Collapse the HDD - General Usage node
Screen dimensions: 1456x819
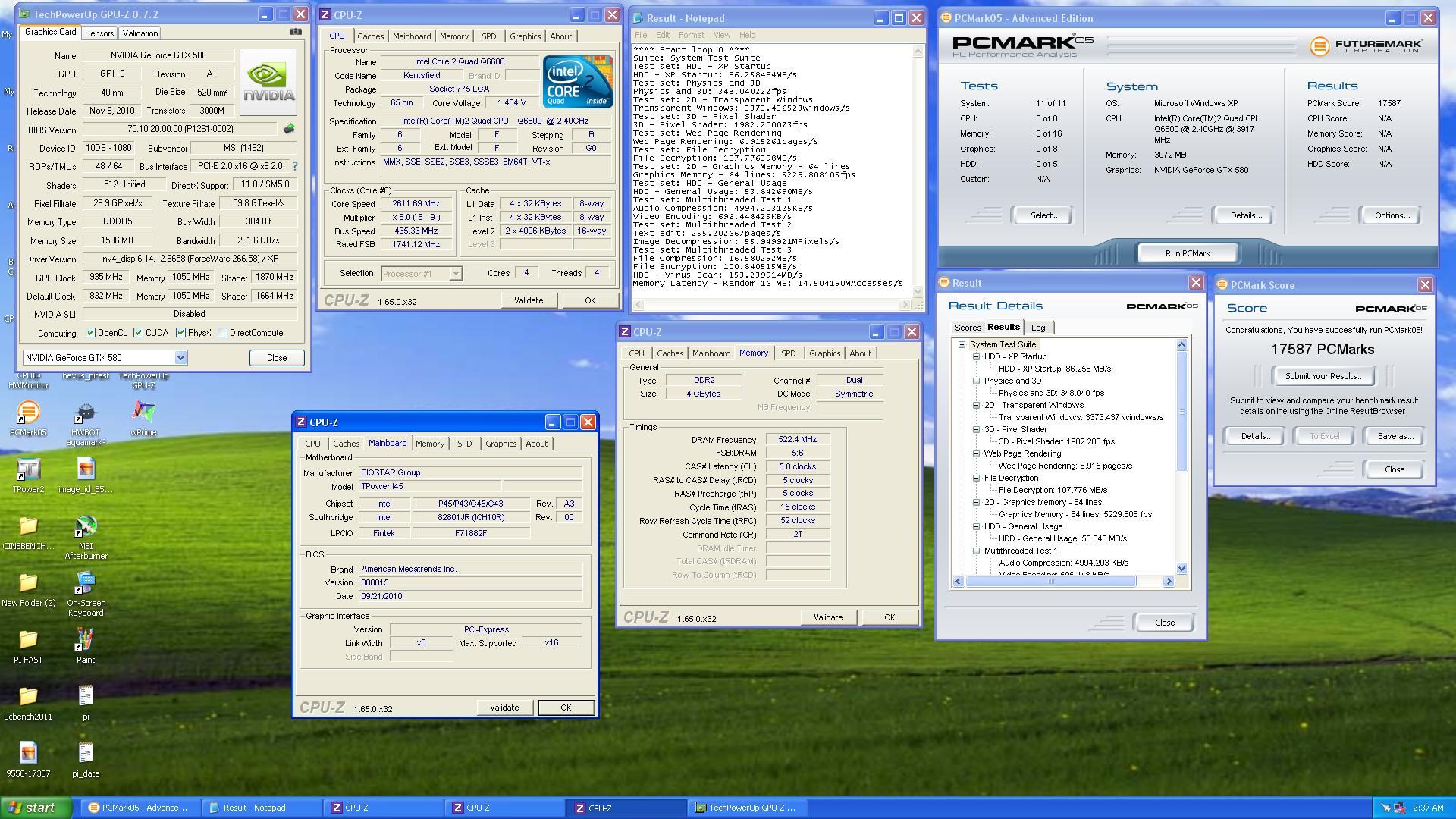pos(977,526)
